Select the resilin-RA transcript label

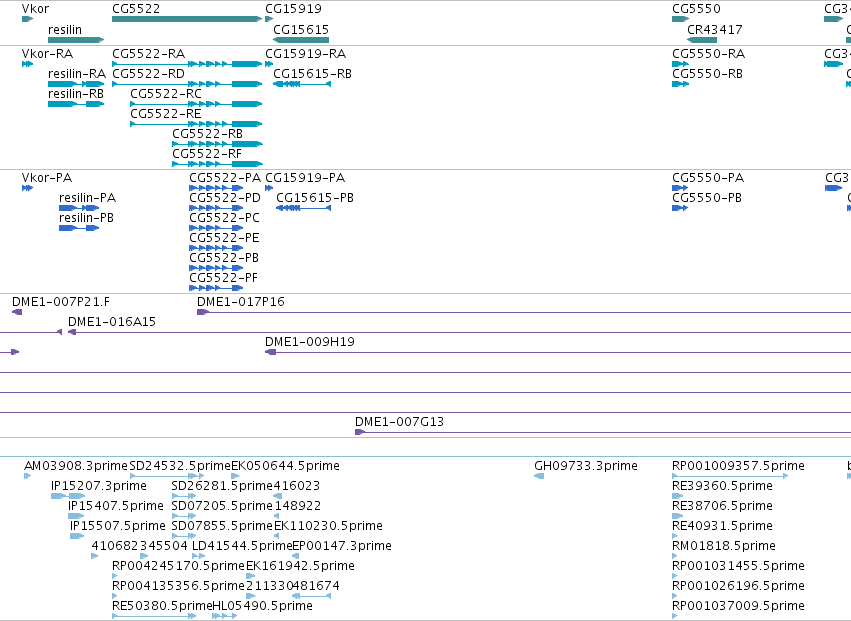[77, 73]
